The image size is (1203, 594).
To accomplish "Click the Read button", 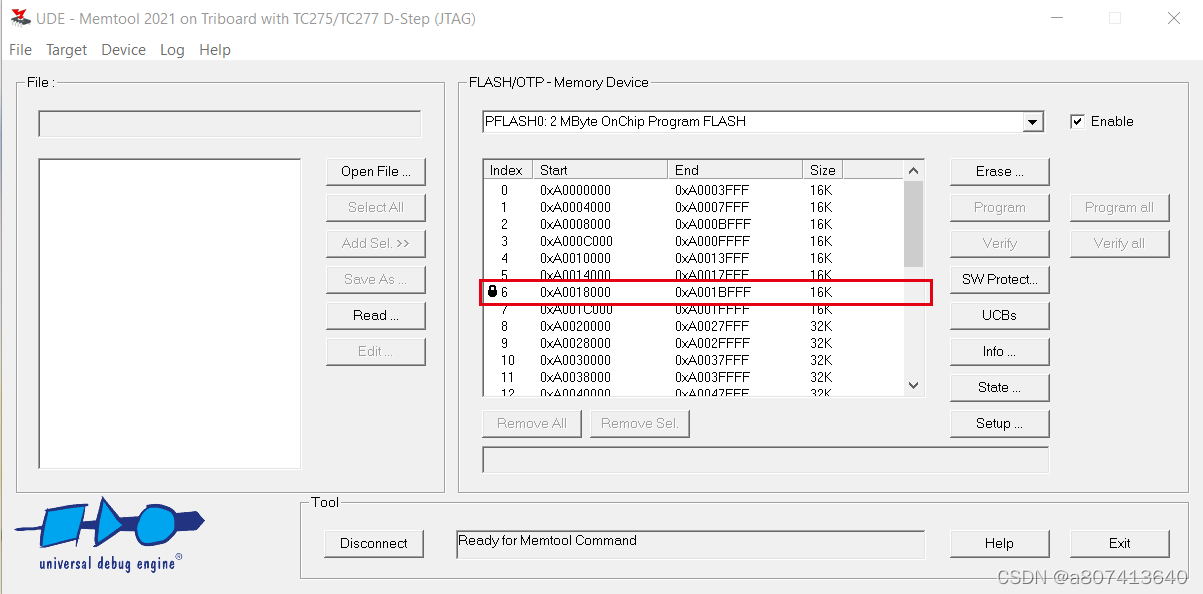I will [x=376, y=315].
